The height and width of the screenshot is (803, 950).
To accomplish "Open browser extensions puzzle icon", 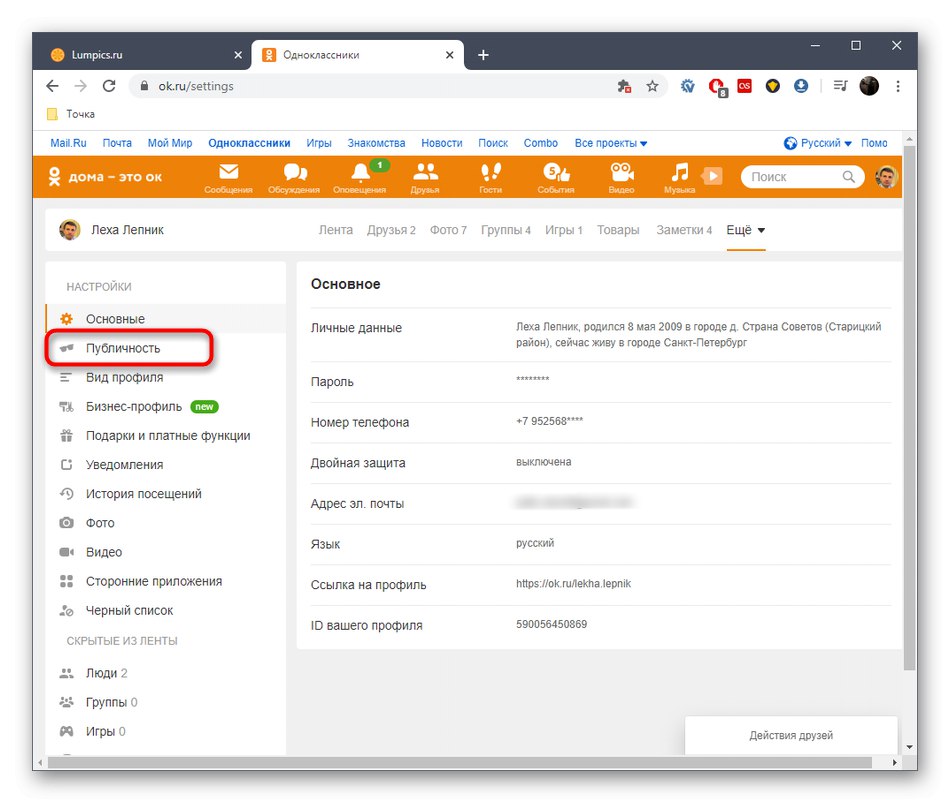I will 624,86.
